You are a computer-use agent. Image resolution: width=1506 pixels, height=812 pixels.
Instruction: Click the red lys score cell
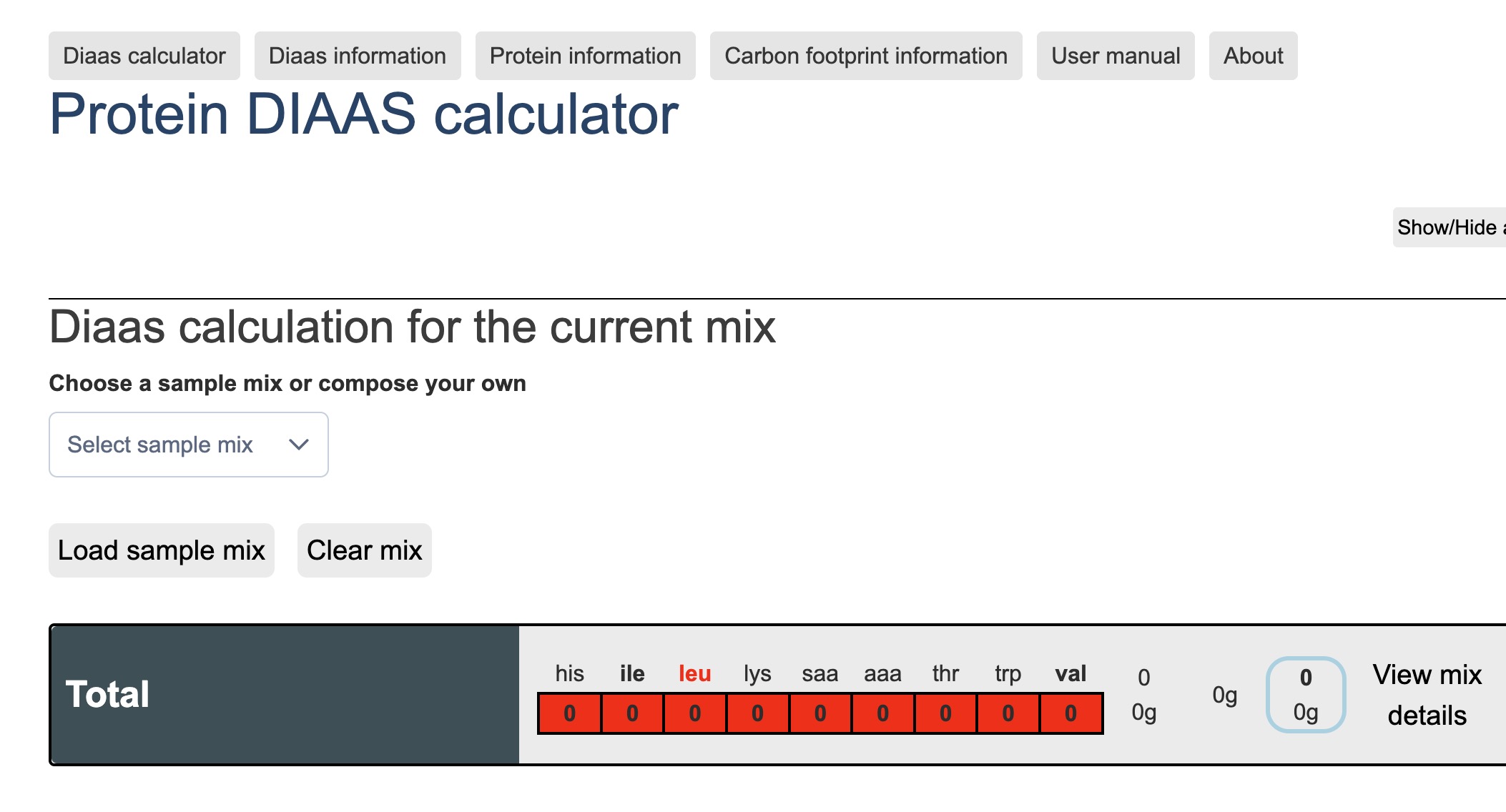click(757, 713)
